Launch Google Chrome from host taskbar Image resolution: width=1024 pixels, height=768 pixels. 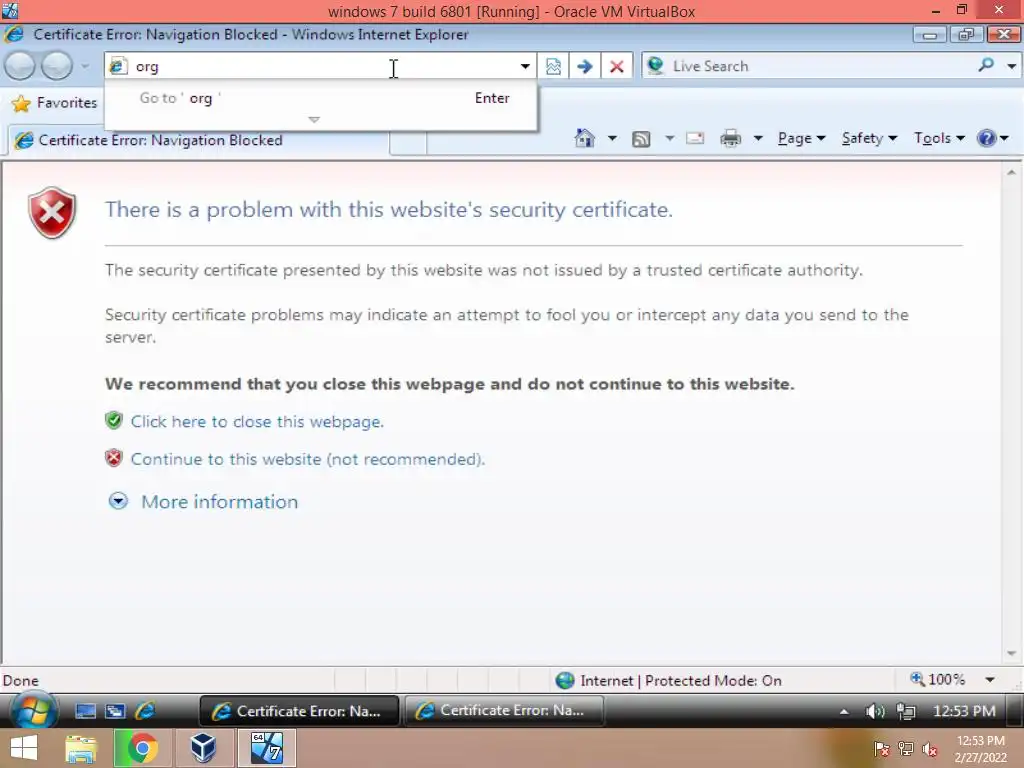(142, 748)
